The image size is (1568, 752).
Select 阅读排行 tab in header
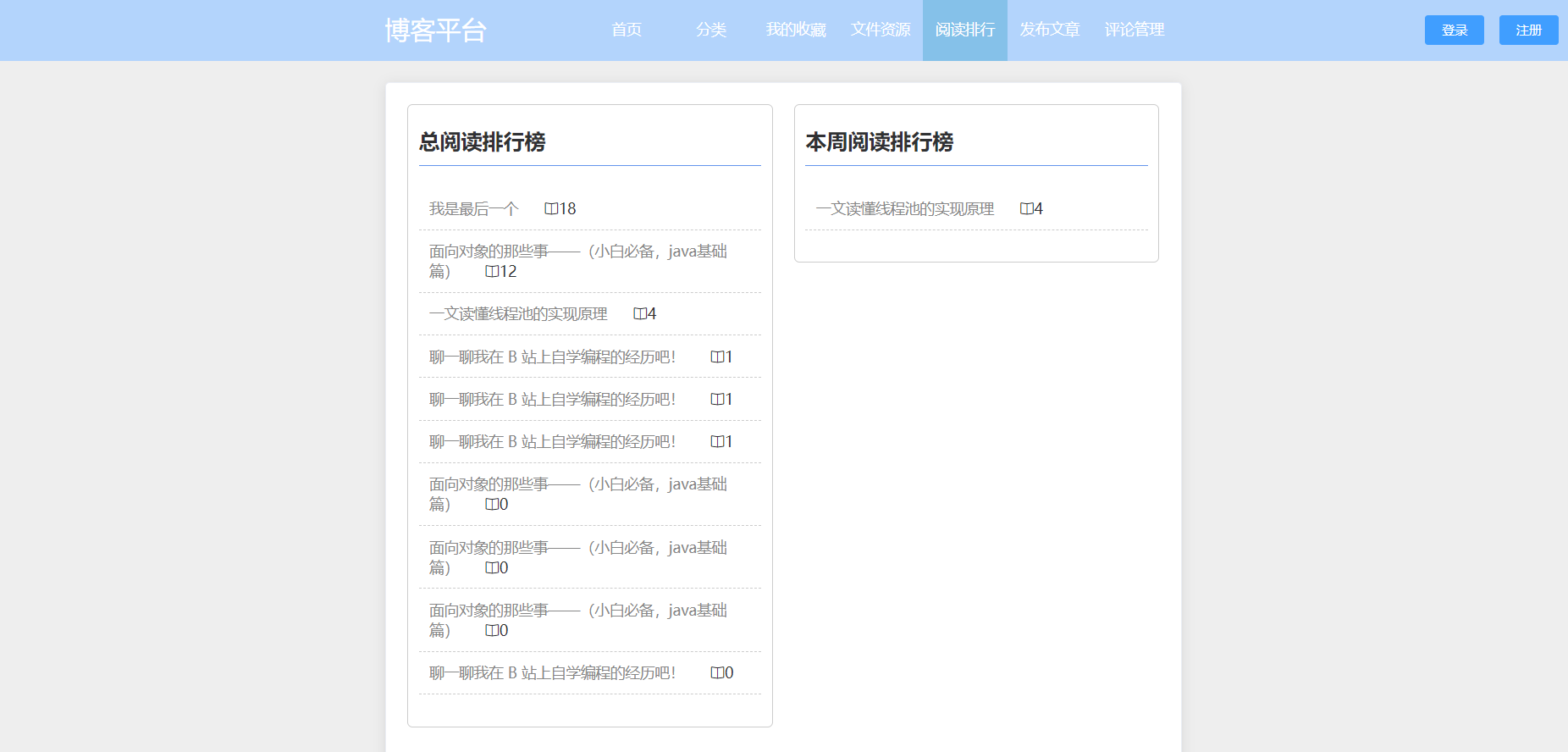(965, 30)
